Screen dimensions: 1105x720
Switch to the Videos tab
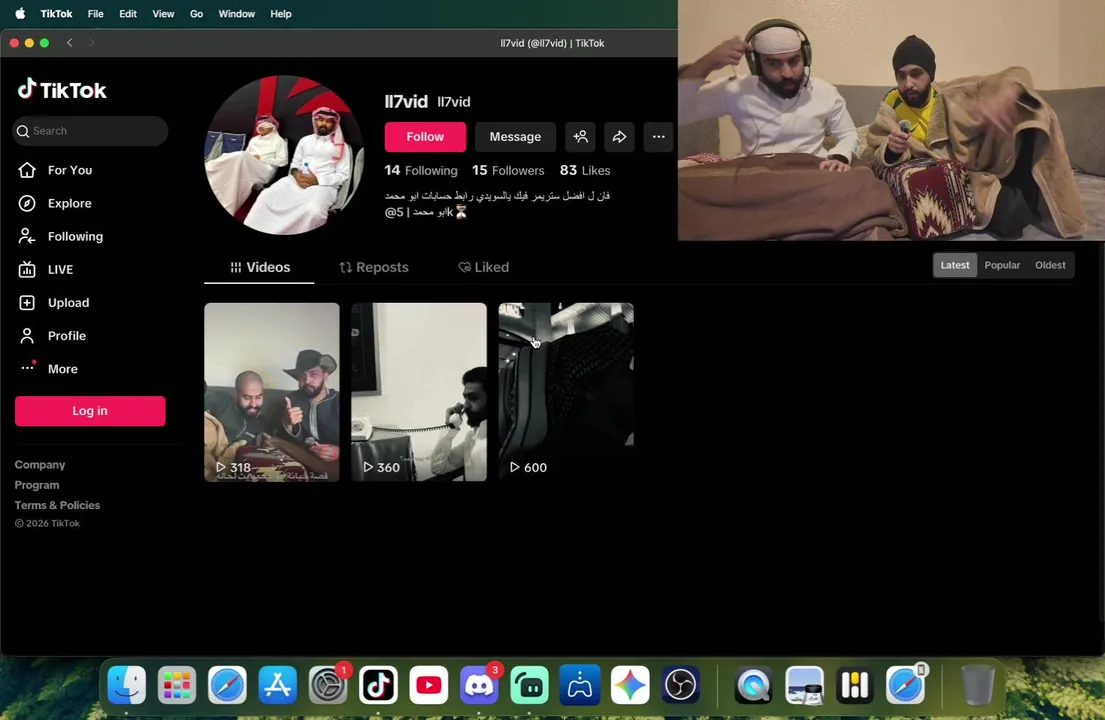tap(259, 267)
